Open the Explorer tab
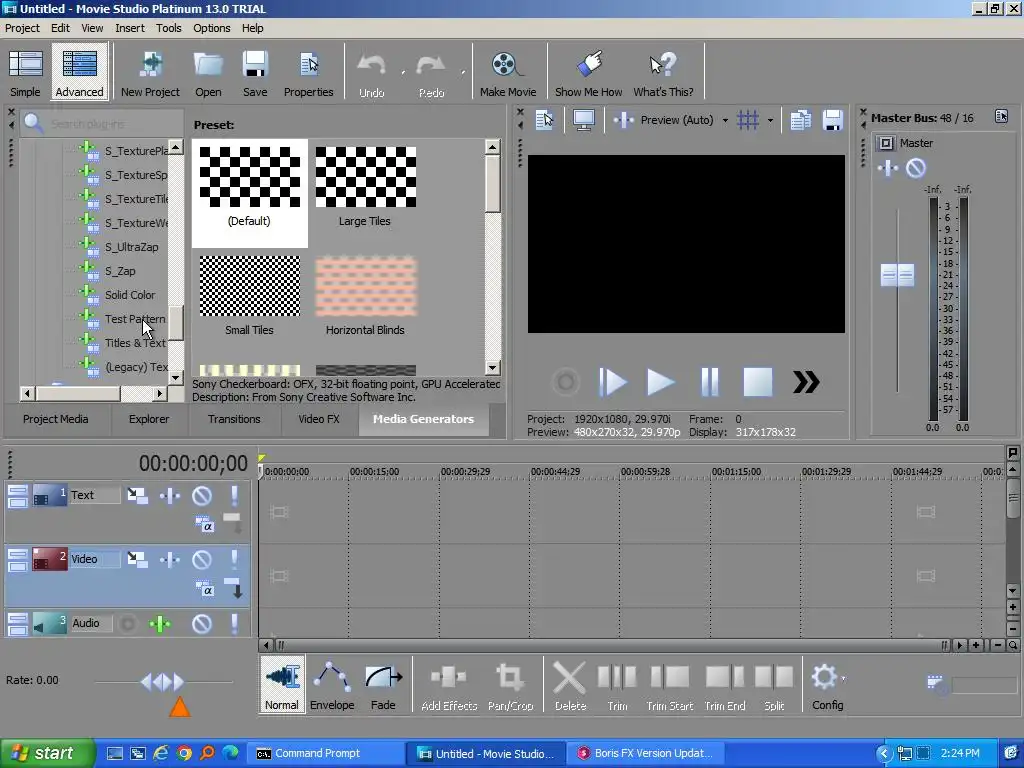 (149, 419)
